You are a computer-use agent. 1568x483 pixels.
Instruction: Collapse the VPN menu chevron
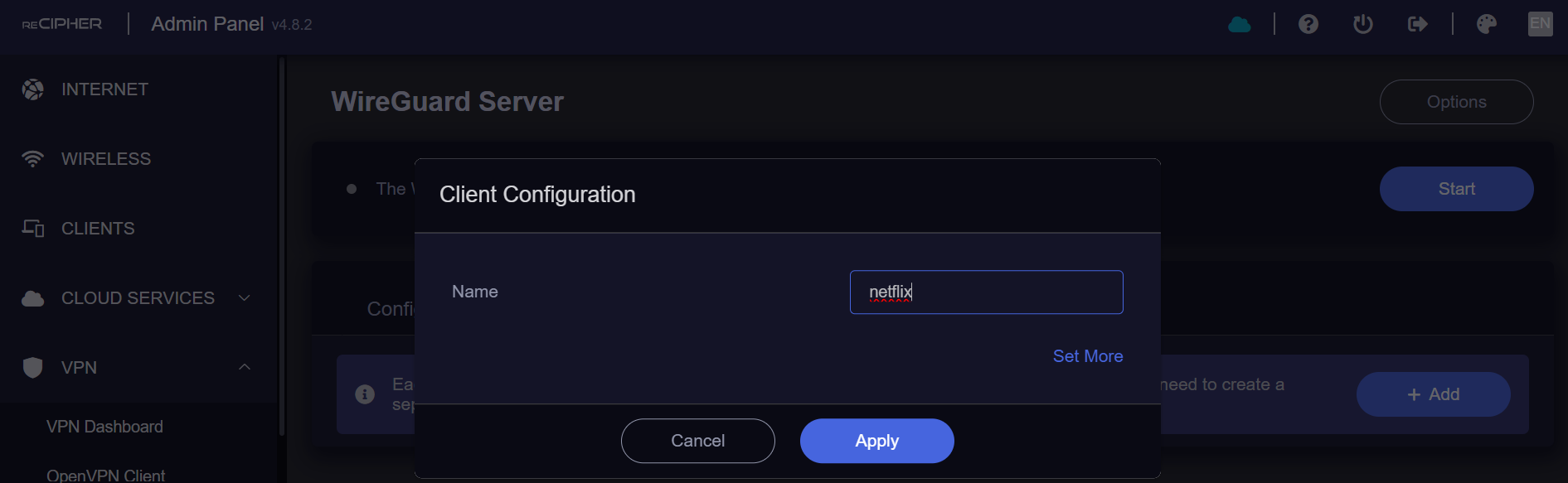point(245,367)
